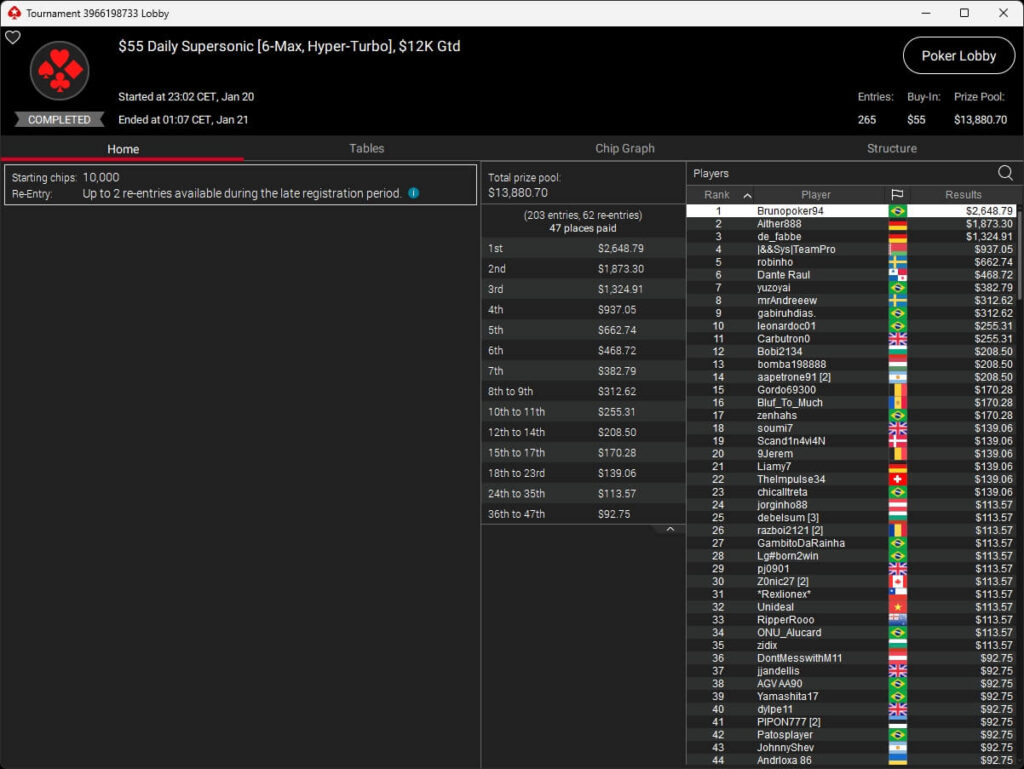
Task: Open the player search magnifier
Action: tap(1004, 173)
